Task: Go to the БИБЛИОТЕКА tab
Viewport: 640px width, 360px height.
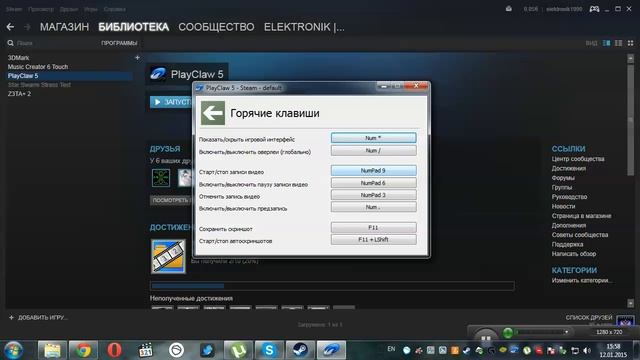Action: pos(133,27)
